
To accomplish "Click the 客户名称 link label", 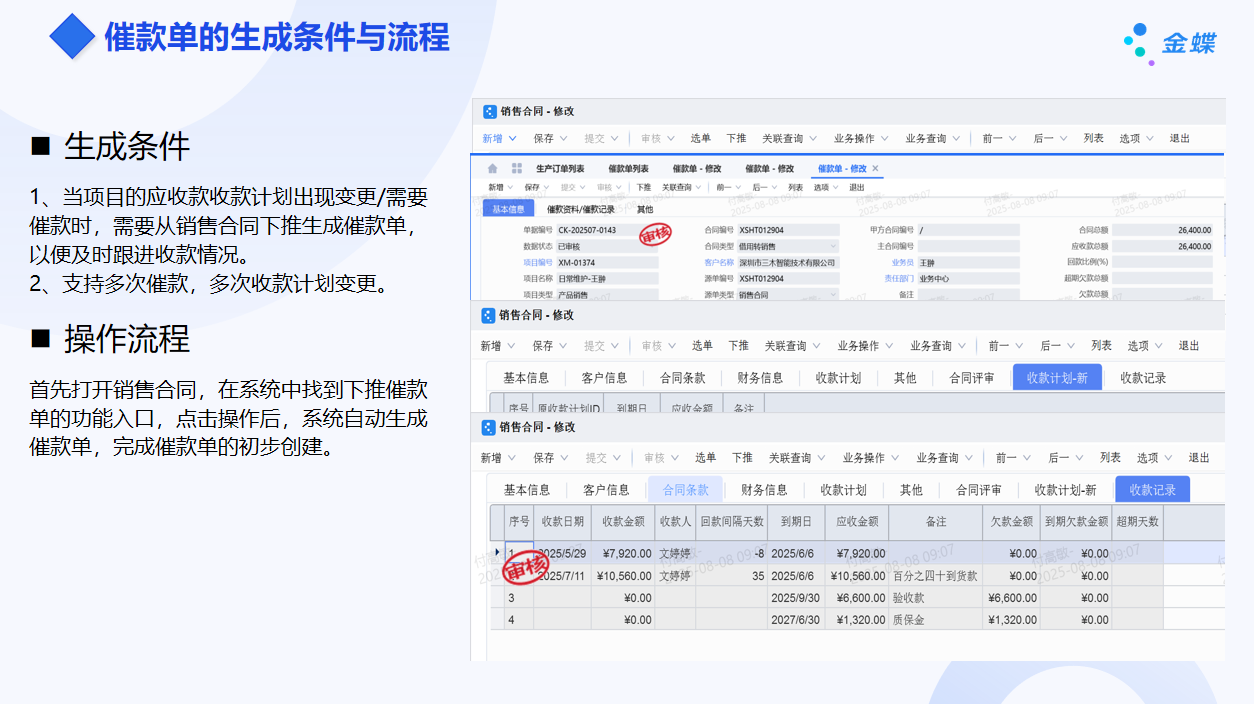I will [719, 262].
